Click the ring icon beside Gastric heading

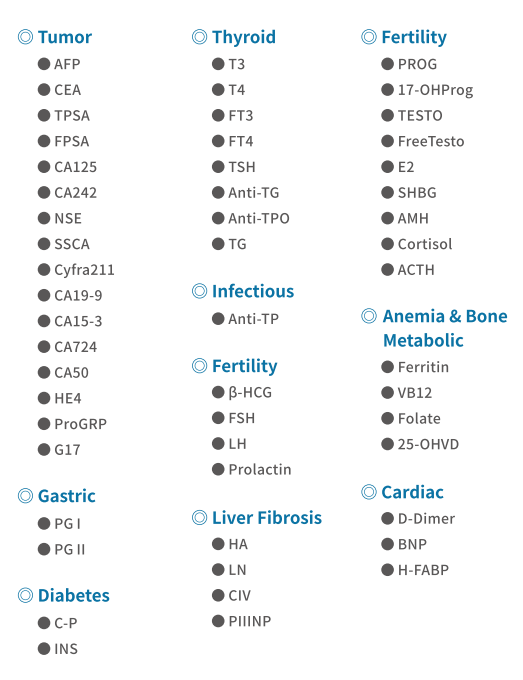25,496
